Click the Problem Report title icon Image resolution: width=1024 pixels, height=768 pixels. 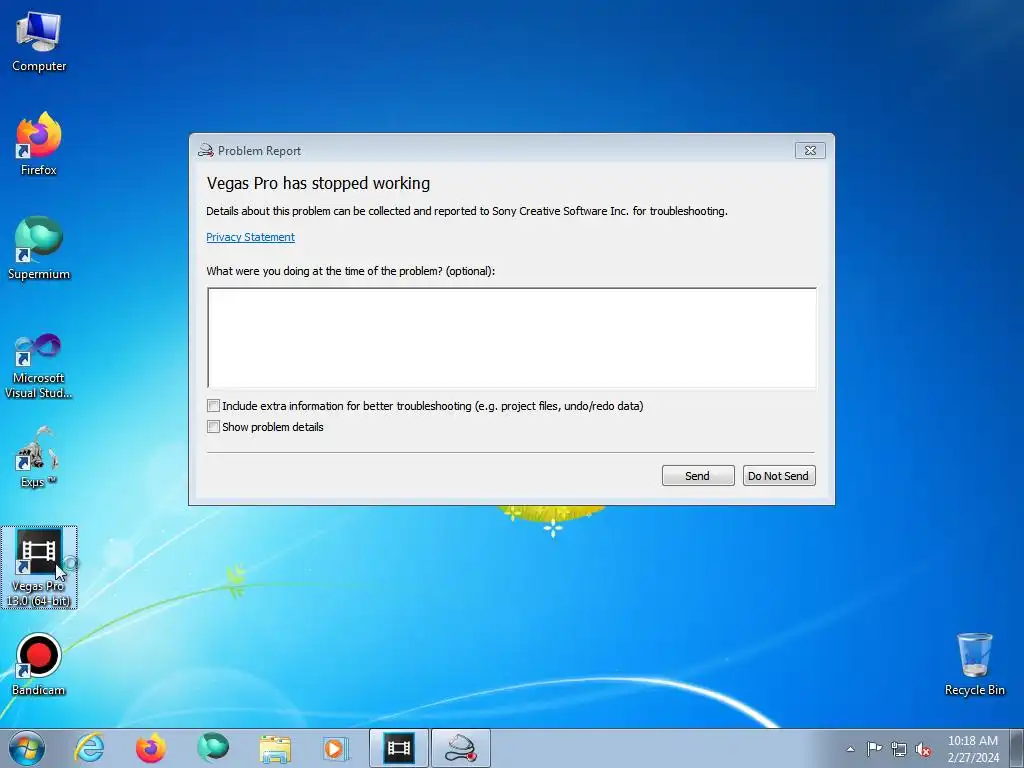[206, 150]
